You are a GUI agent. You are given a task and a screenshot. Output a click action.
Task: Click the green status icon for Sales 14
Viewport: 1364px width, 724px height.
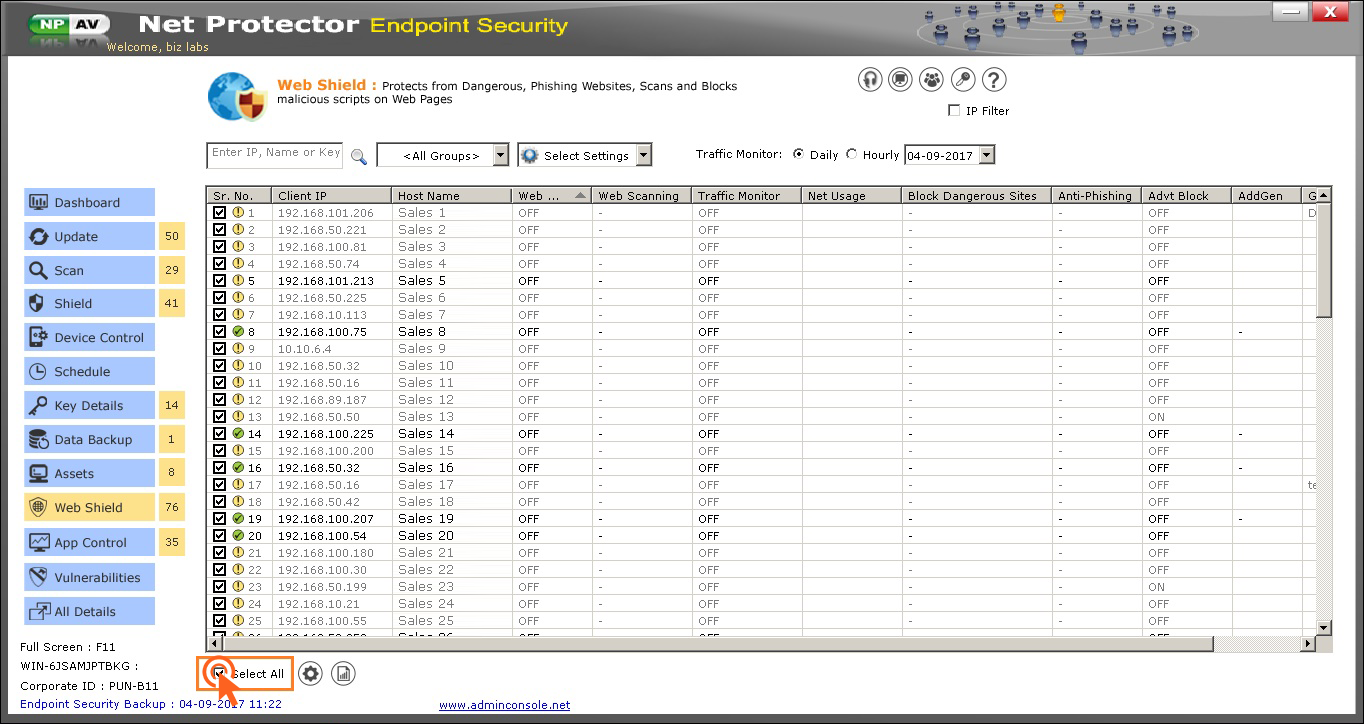pyautogui.click(x=238, y=433)
